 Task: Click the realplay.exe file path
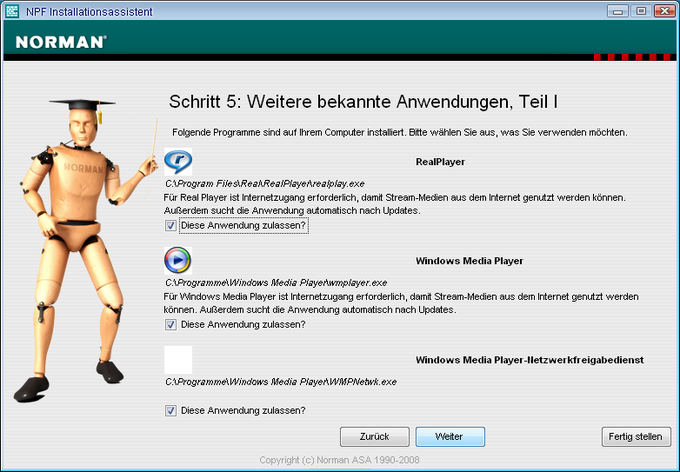point(265,184)
